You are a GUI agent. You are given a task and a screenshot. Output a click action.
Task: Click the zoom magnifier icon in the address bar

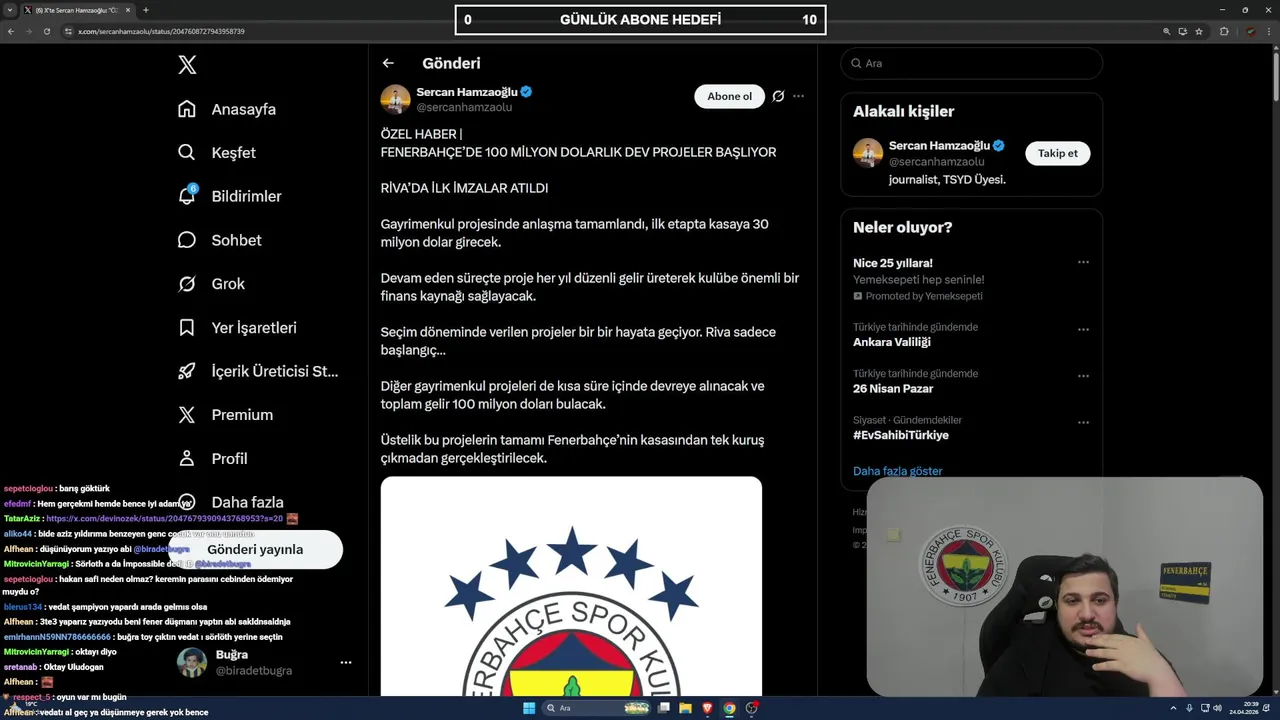pyautogui.click(x=1166, y=31)
